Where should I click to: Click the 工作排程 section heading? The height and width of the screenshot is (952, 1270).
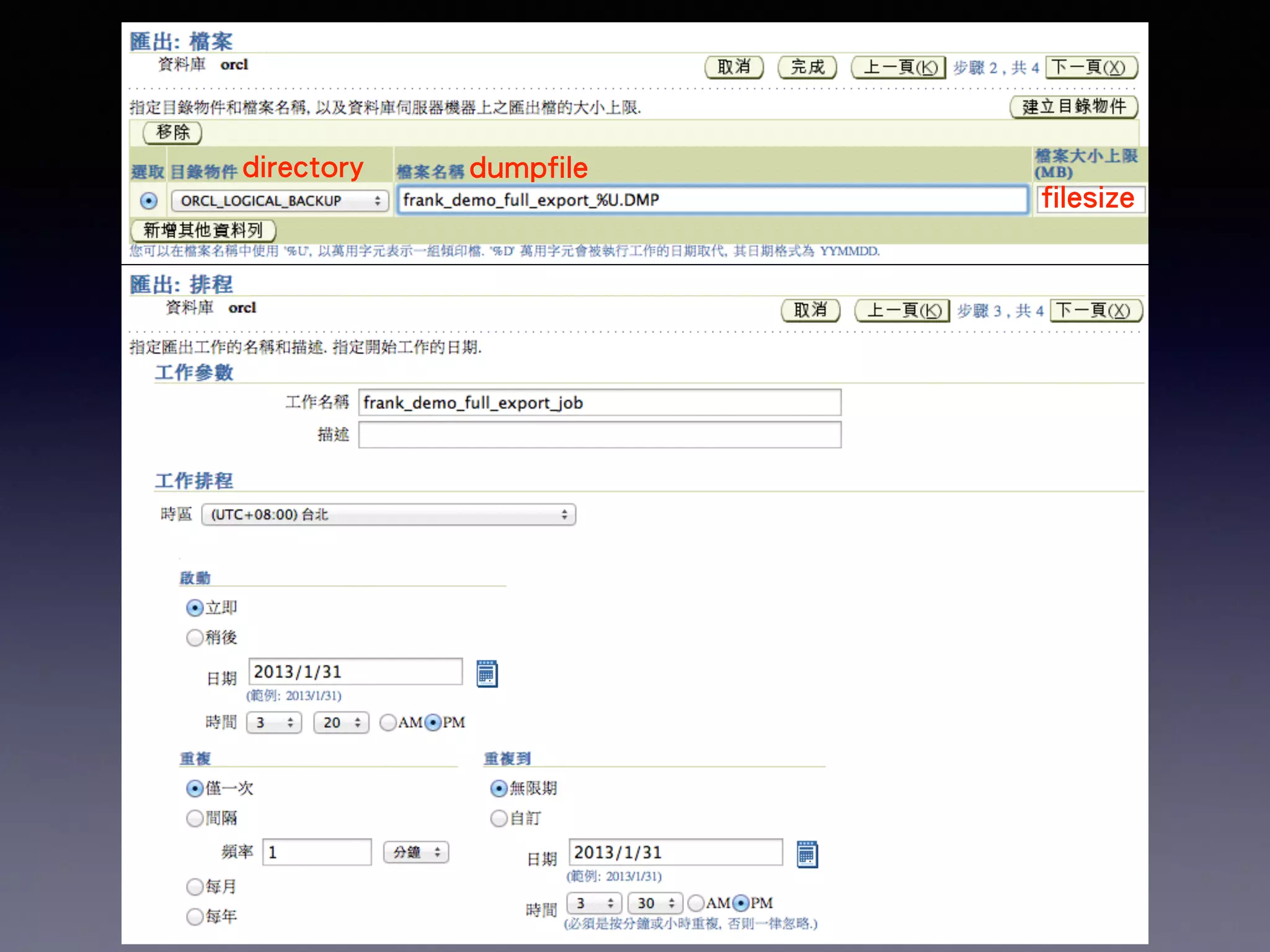pos(194,480)
